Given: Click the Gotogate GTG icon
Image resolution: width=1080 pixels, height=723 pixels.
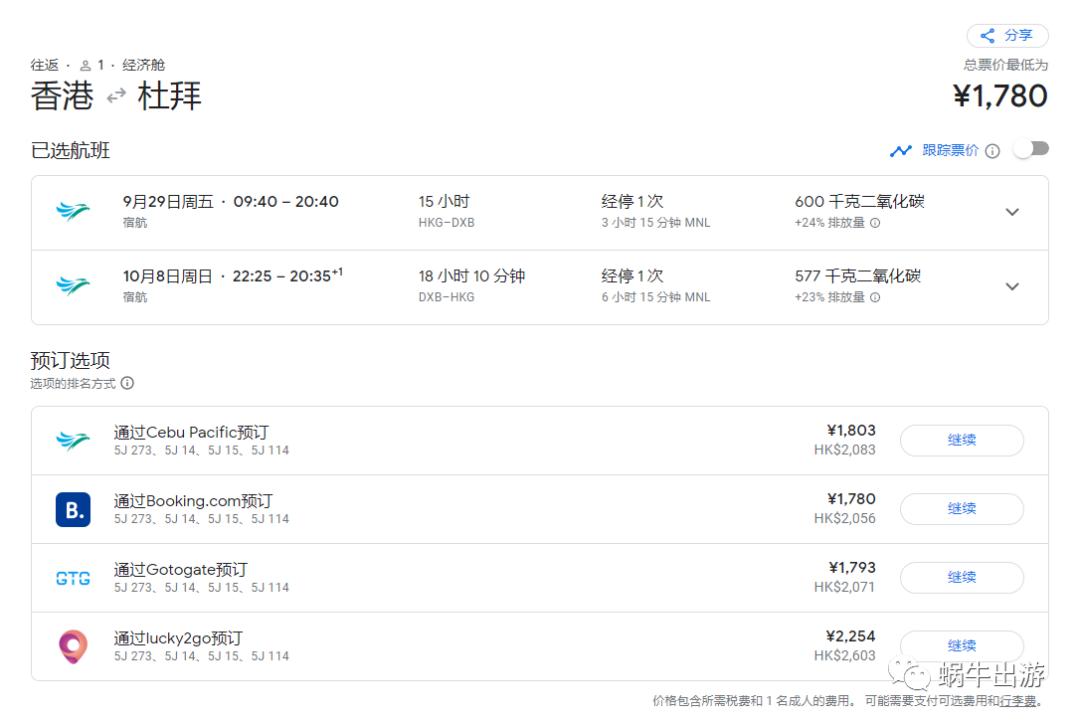Looking at the screenshot, I should (x=71, y=577).
